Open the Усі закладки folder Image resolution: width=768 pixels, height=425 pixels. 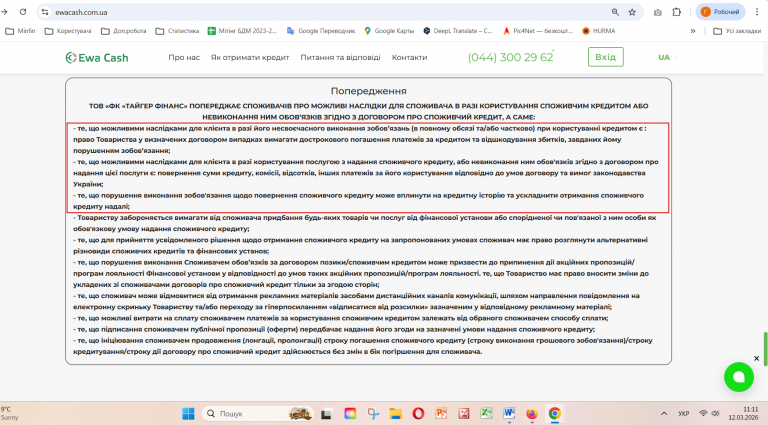[737, 31]
